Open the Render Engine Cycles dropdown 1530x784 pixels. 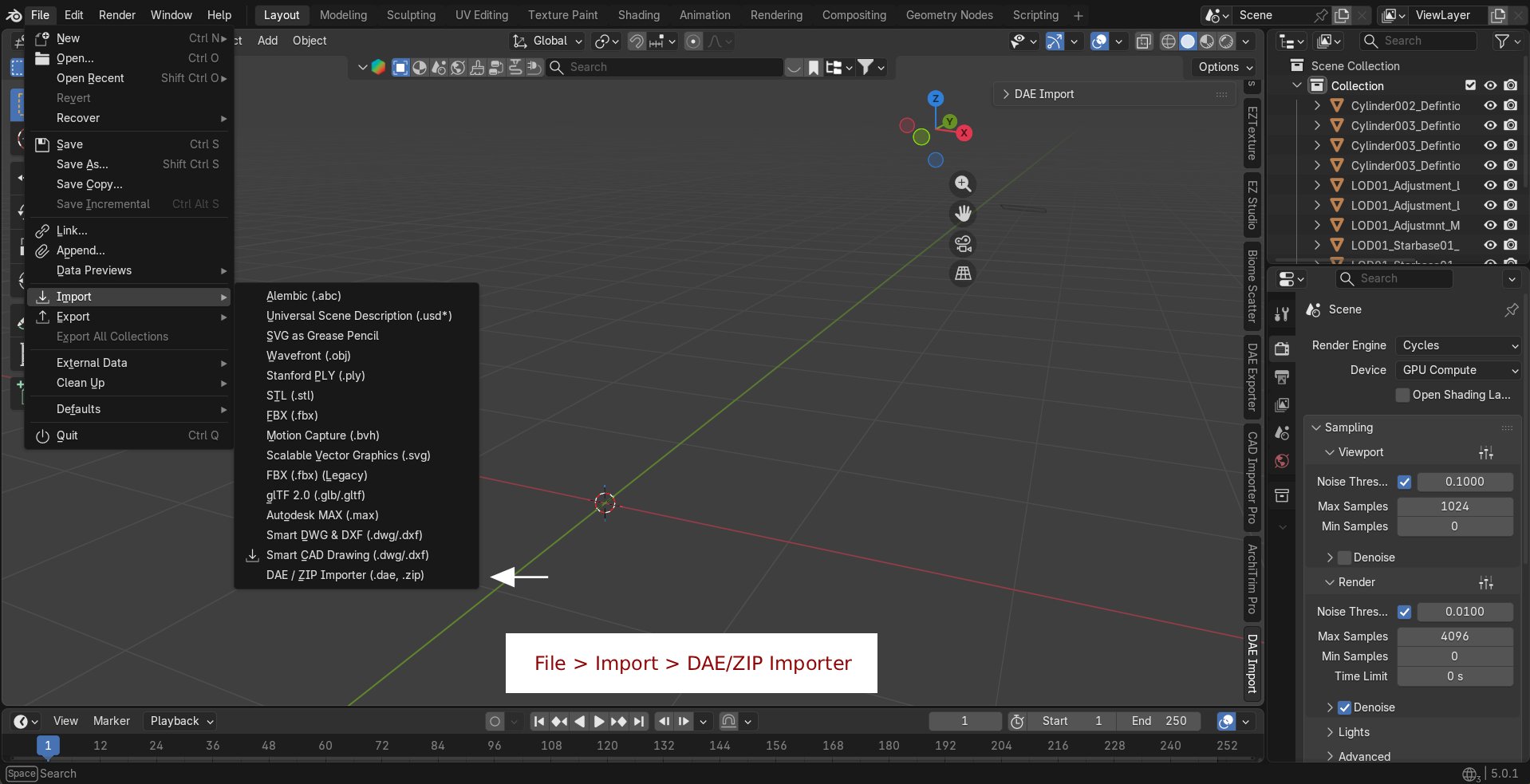click(x=1458, y=345)
